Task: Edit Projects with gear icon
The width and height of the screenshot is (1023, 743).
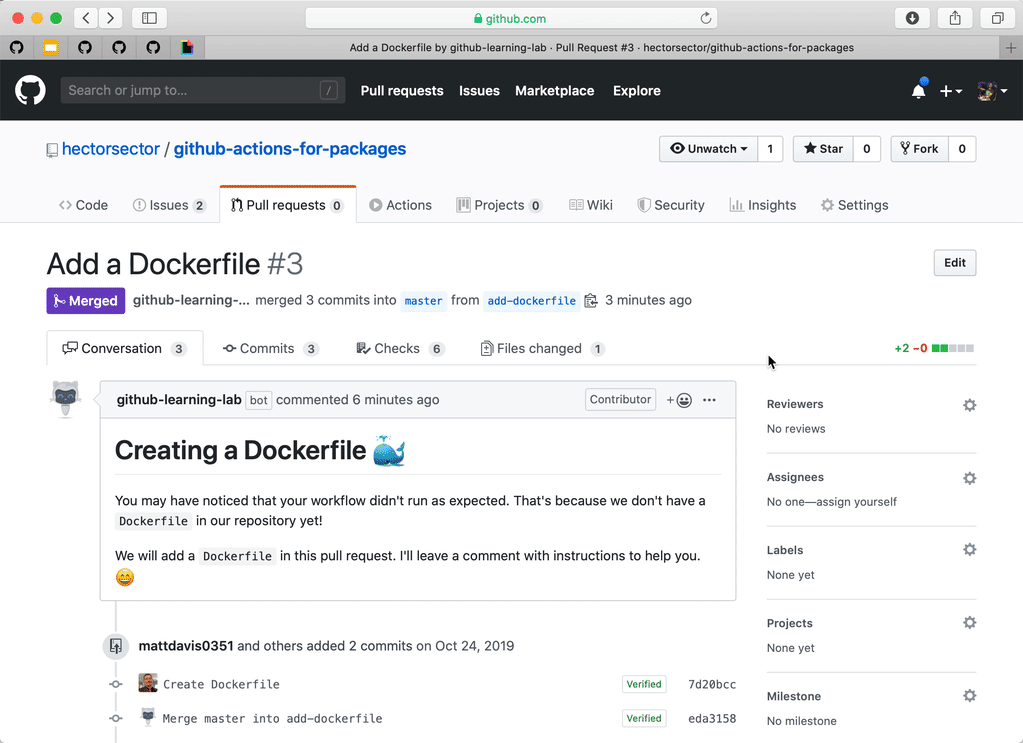Action: coord(970,622)
